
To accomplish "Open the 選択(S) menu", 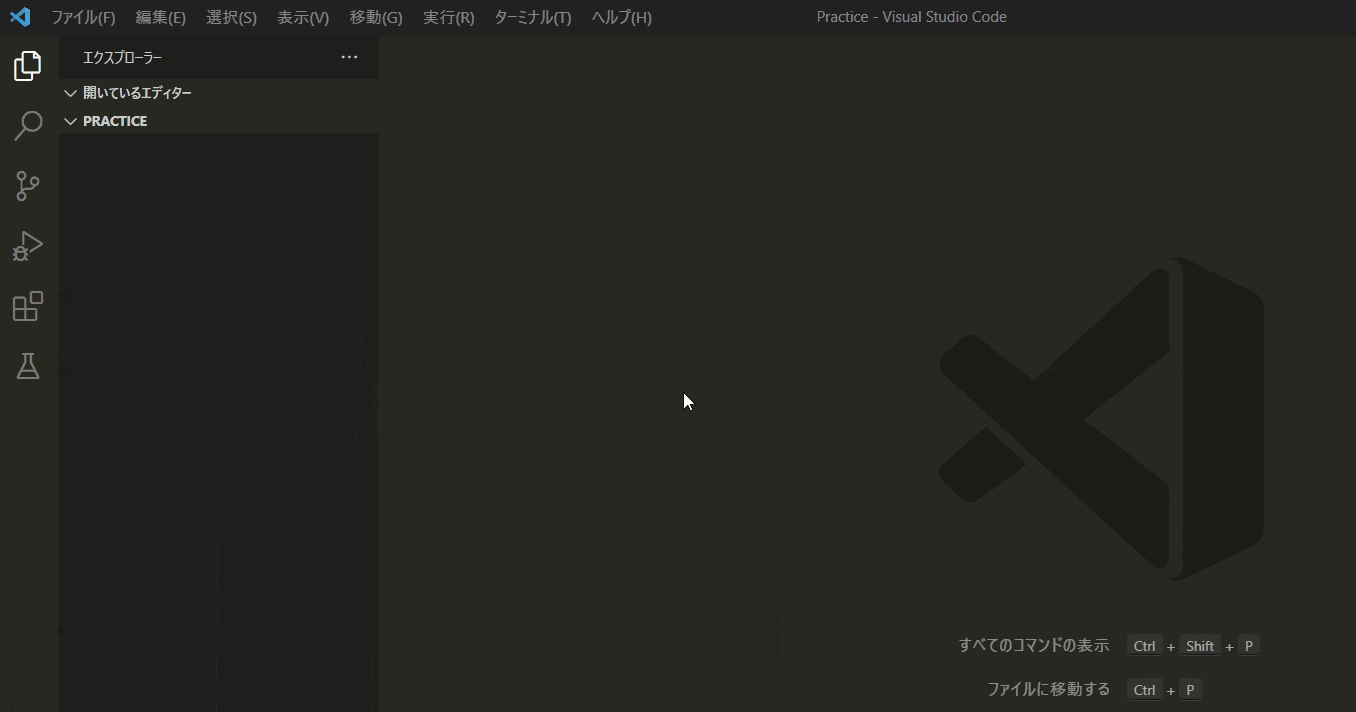I will point(231,17).
